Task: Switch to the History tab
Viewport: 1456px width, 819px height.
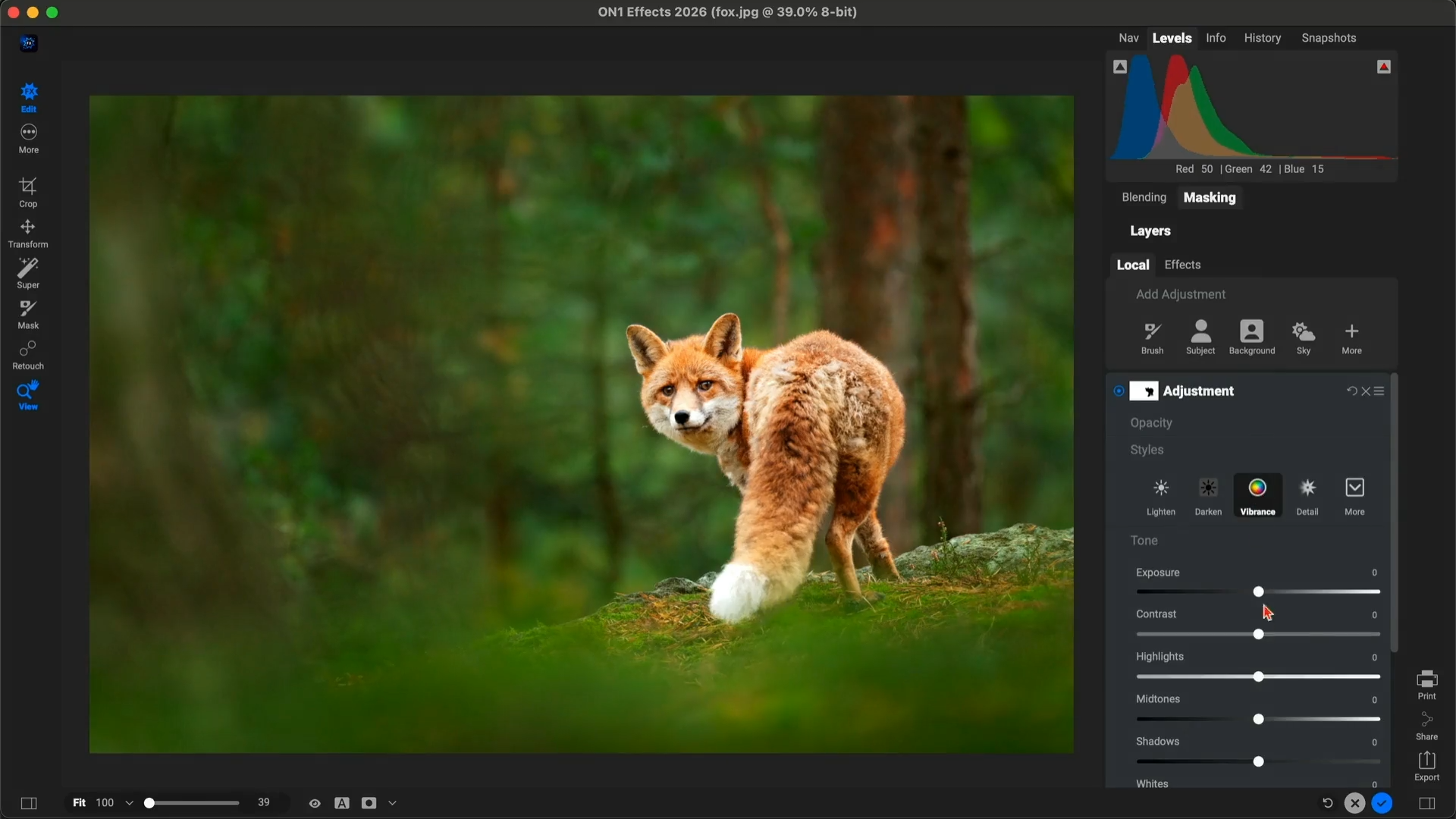Action: point(1262,38)
